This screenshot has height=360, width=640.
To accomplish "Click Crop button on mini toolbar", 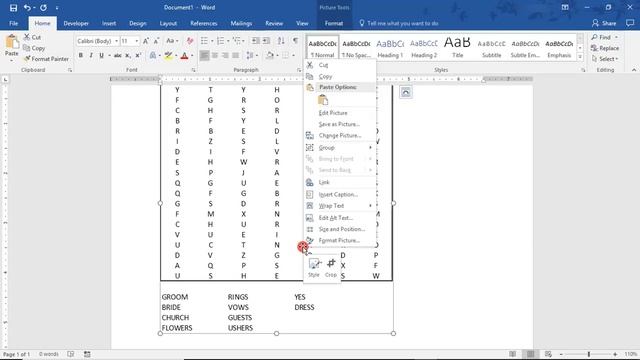I will 331,268.
